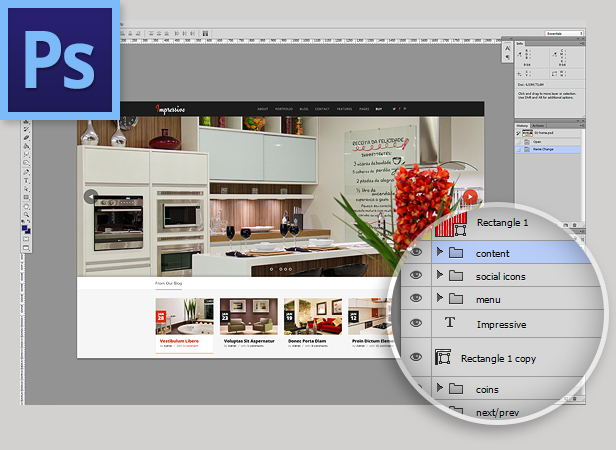Viewport: 616px width, 450px height.
Task: Select the Path Selection tool
Action: coord(26,189)
